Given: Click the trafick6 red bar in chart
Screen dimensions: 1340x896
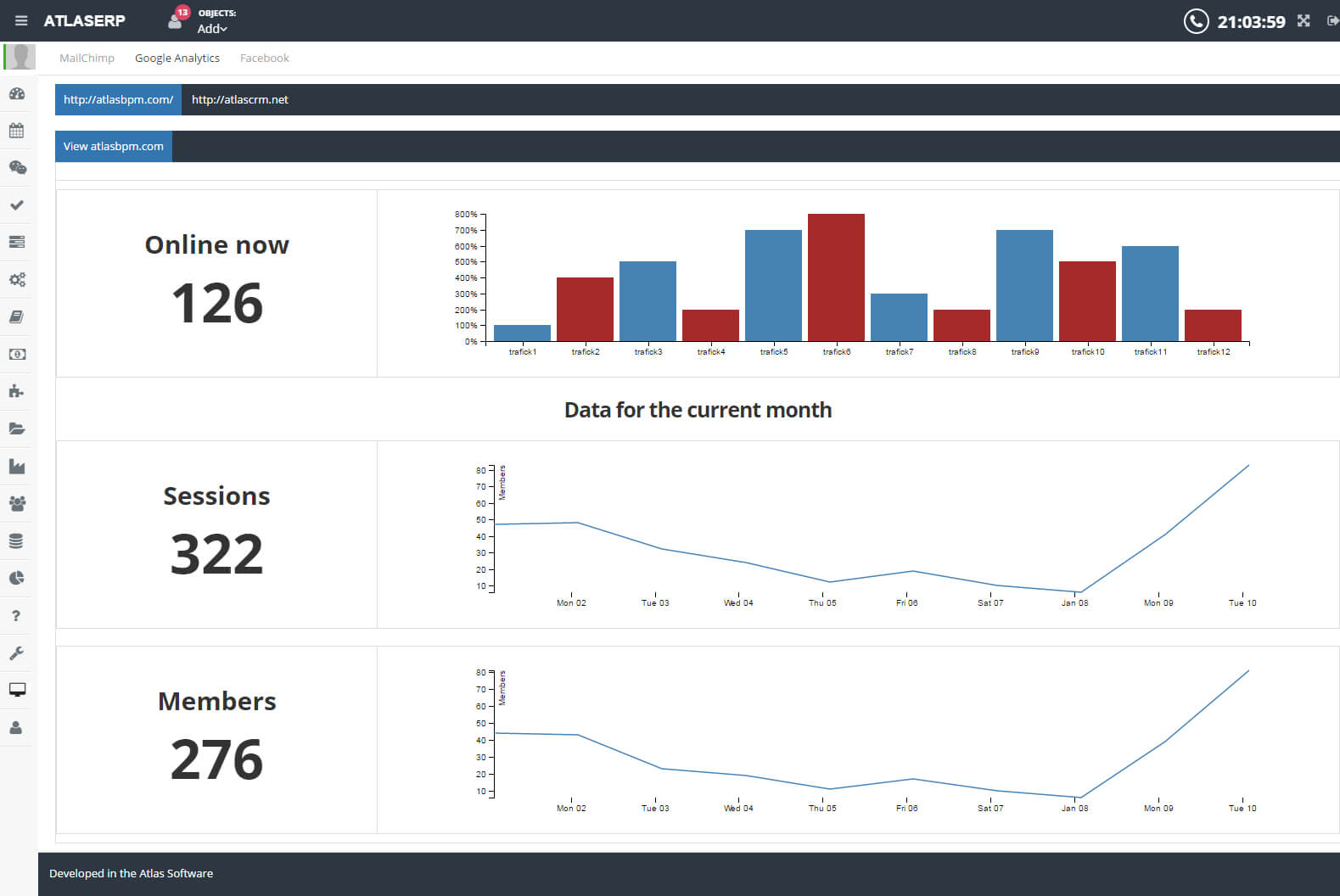Looking at the screenshot, I should pyautogui.click(x=836, y=277).
